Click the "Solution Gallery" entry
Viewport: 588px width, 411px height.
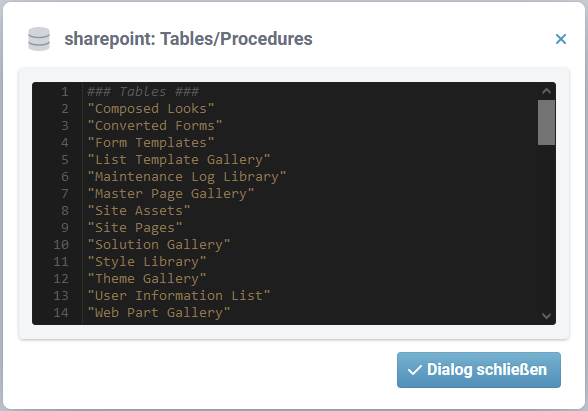click(159, 244)
